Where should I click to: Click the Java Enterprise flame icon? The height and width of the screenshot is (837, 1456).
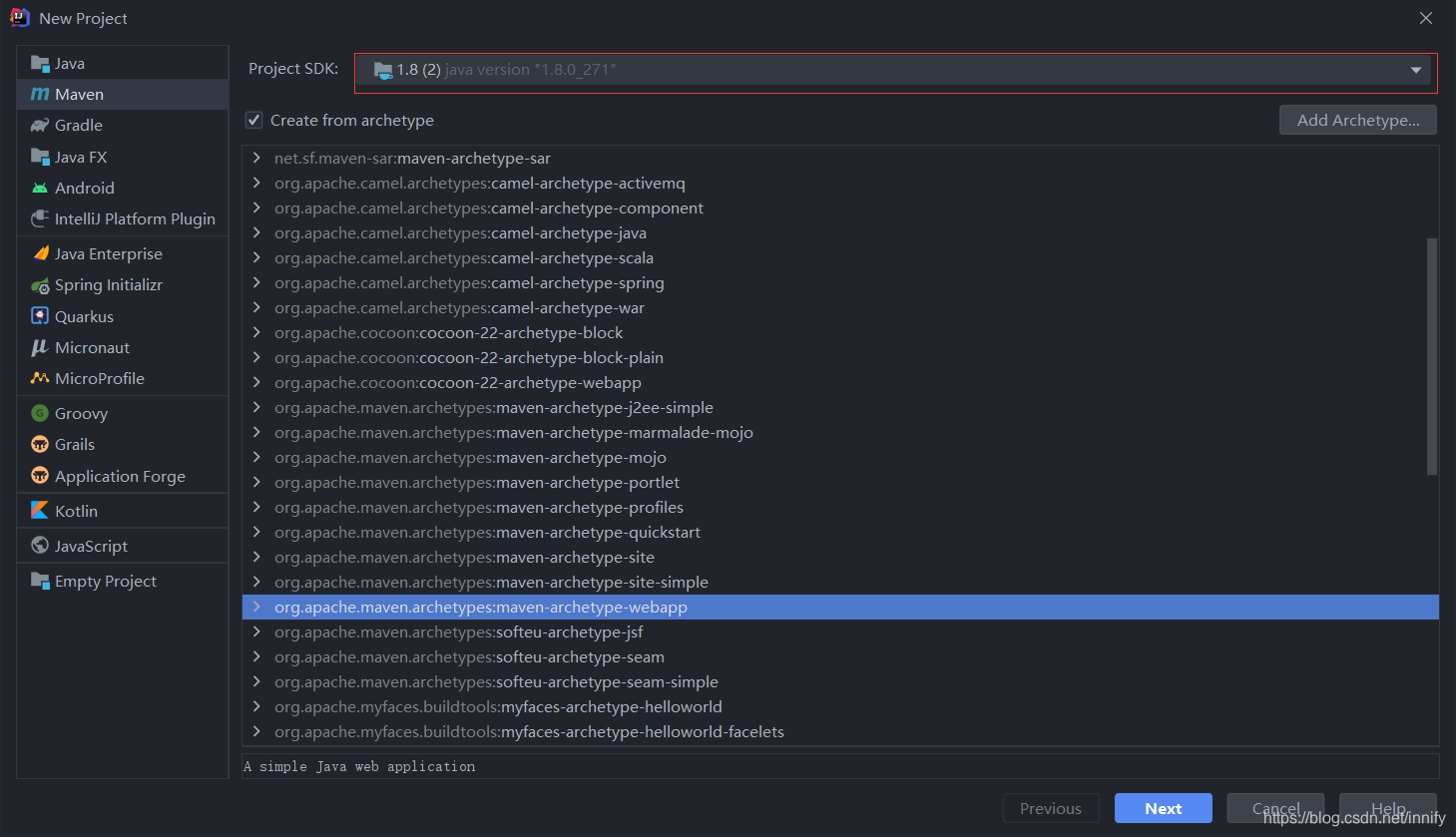tap(40, 253)
